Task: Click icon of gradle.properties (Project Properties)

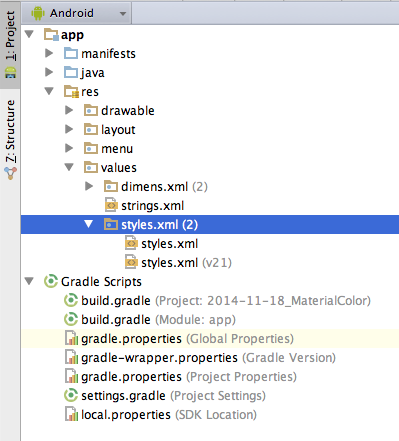Action: (x=71, y=377)
